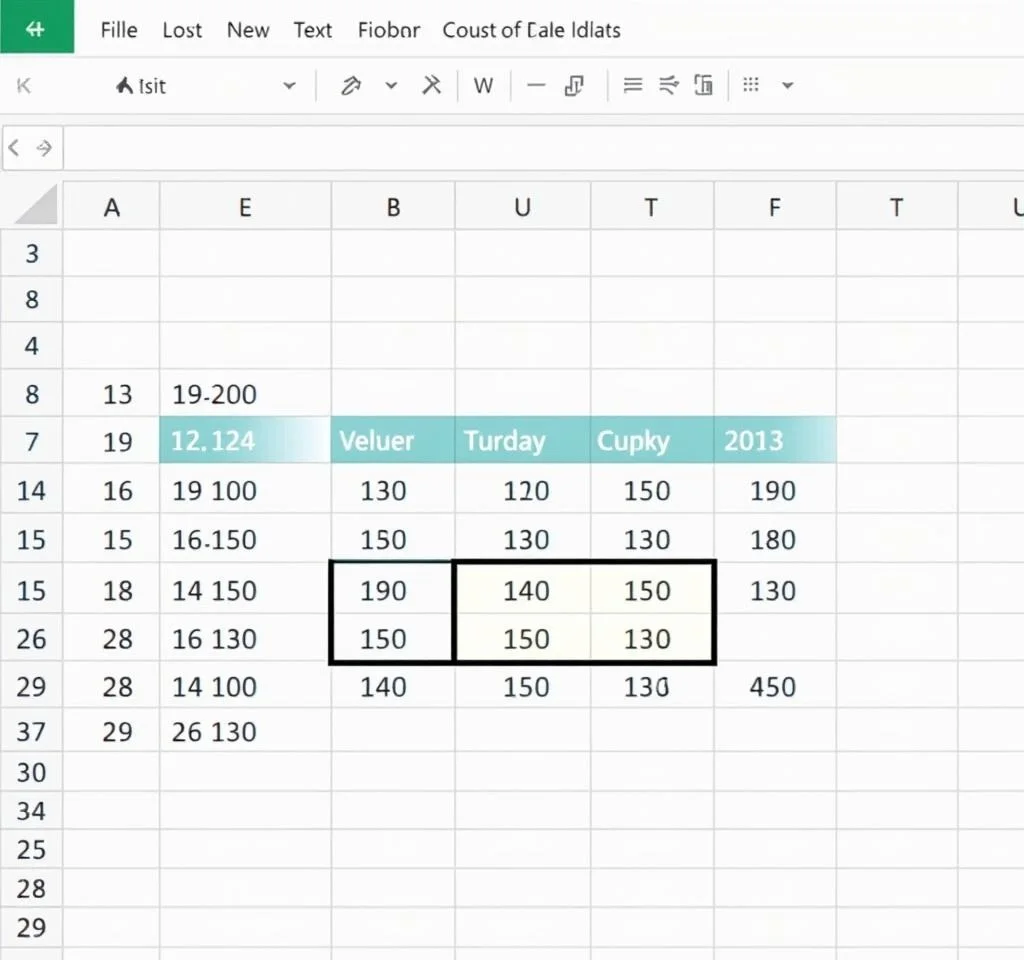Click the overlapping pages icon in toolbar

click(x=574, y=86)
